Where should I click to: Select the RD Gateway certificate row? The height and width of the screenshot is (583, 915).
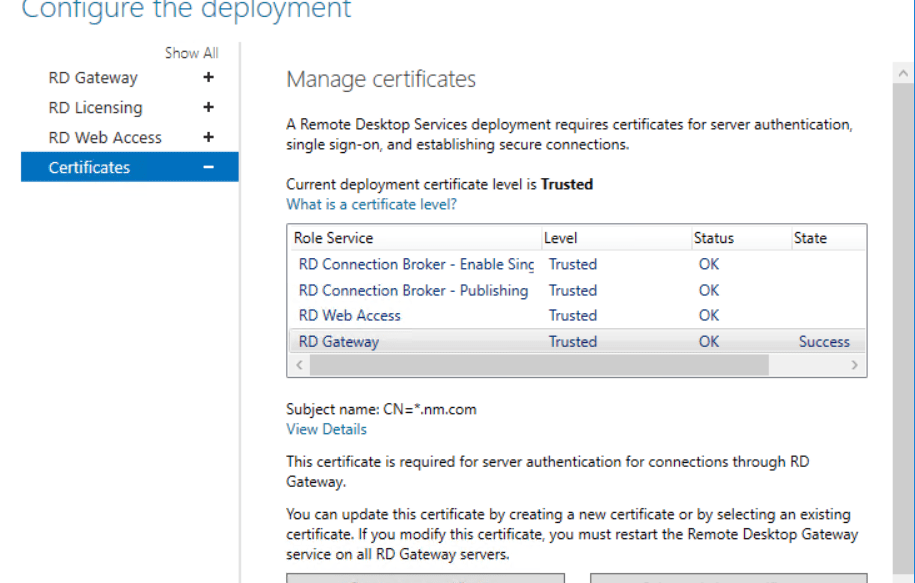(339, 342)
